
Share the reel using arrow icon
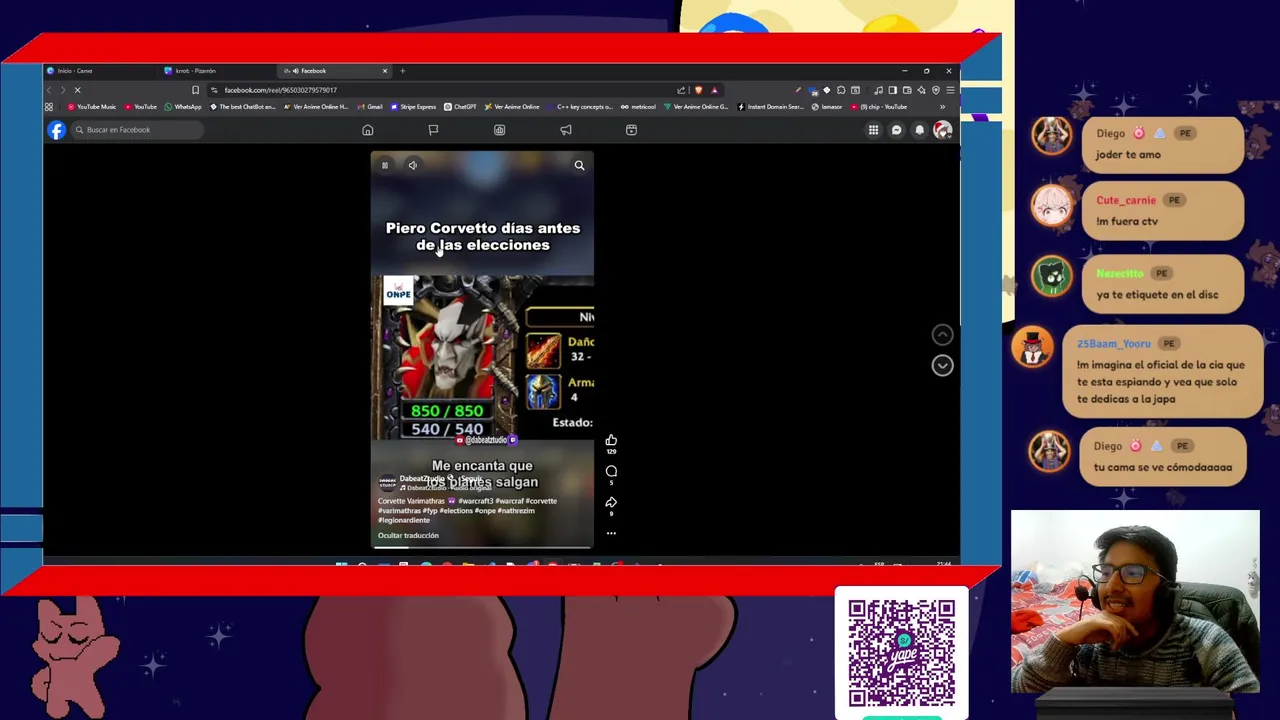tap(611, 502)
